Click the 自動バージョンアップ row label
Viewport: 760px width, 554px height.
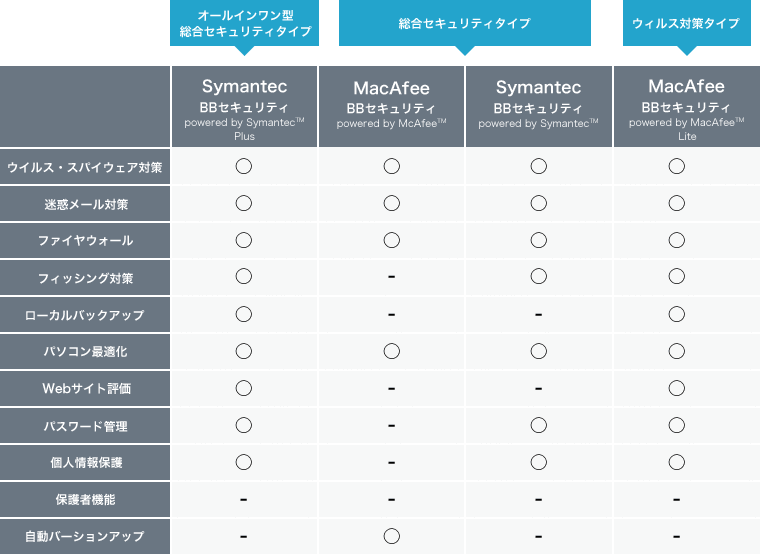[84, 536]
